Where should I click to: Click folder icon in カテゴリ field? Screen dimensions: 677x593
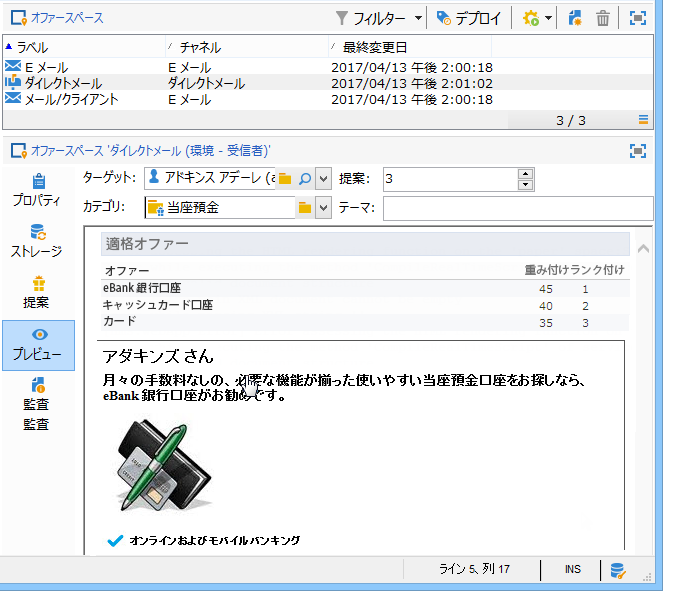click(x=305, y=208)
